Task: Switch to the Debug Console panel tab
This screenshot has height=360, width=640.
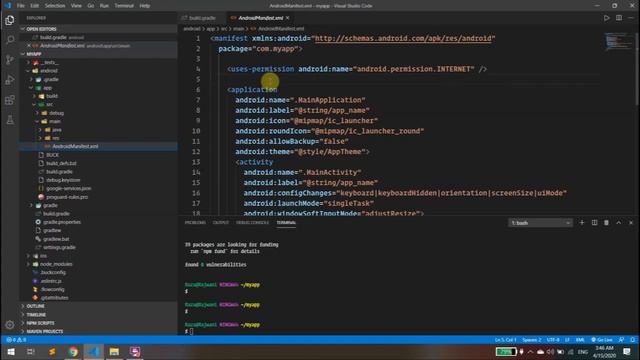Action: [252, 223]
